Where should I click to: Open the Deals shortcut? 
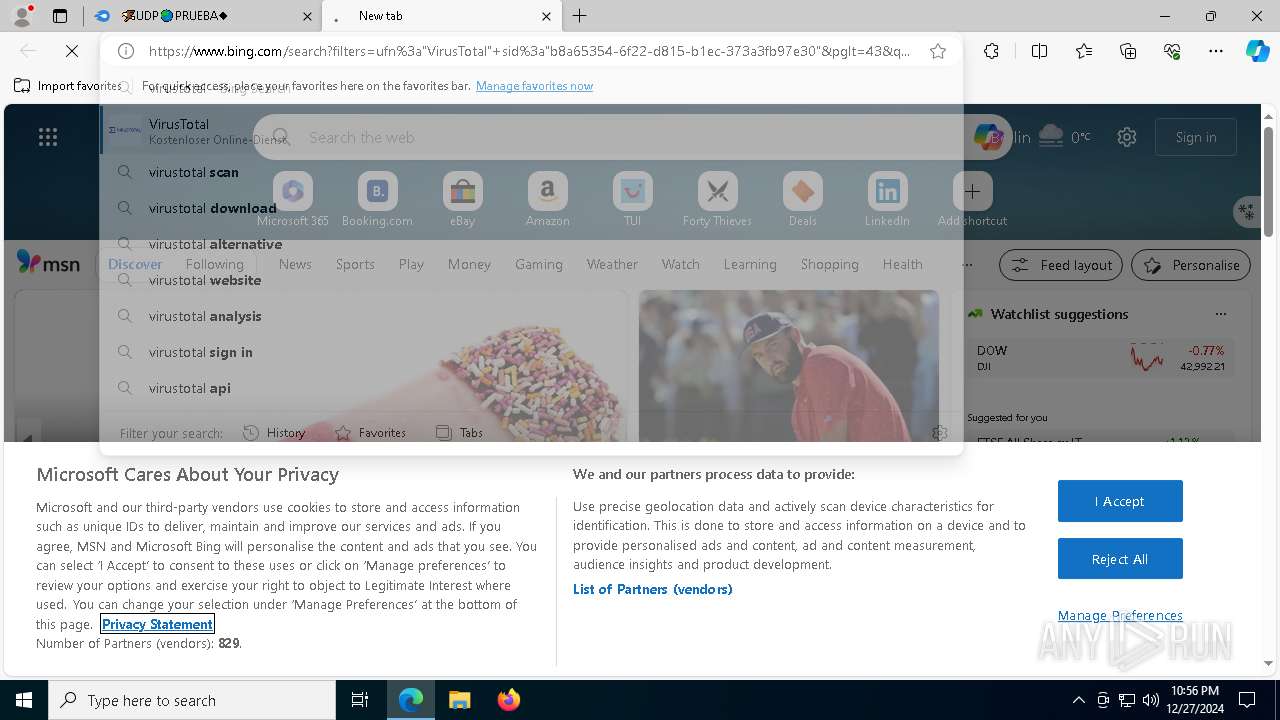coord(802,199)
